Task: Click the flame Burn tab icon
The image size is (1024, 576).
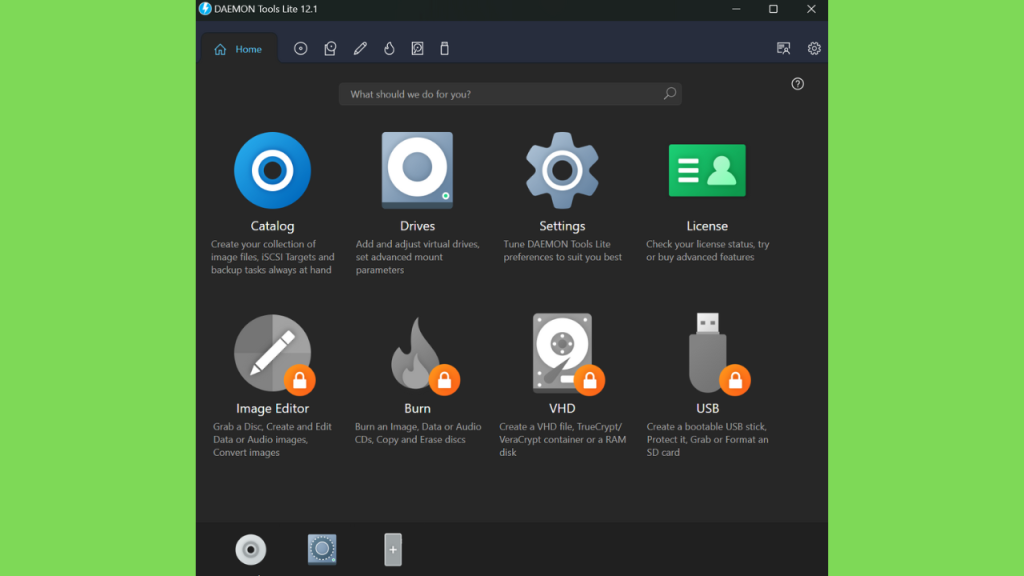Action: pos(389,49)
